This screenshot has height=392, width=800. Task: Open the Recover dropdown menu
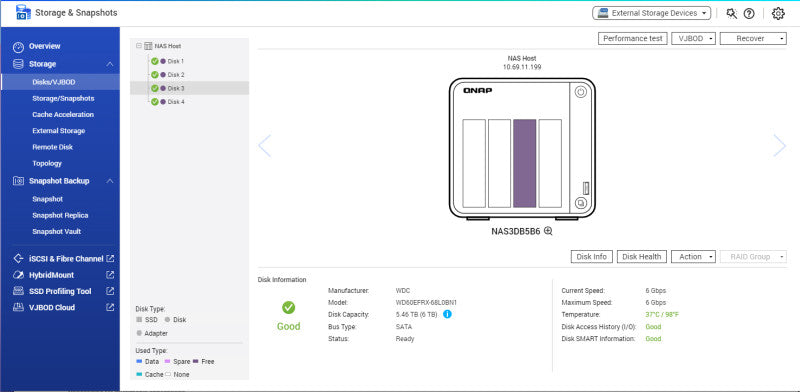[x=753, y=38]
